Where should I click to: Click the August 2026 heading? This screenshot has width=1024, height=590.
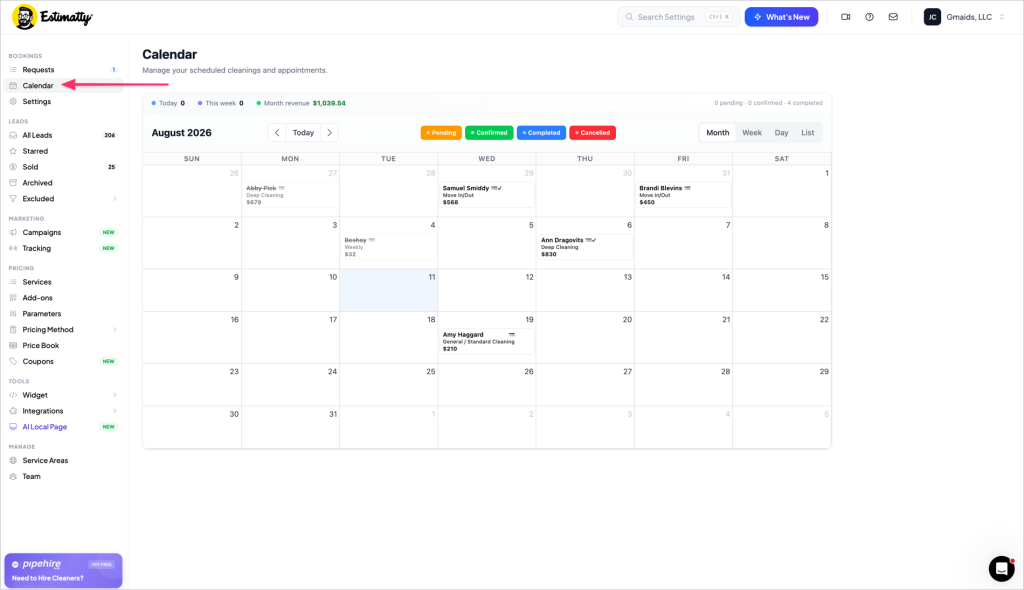[x=182, y=133]
